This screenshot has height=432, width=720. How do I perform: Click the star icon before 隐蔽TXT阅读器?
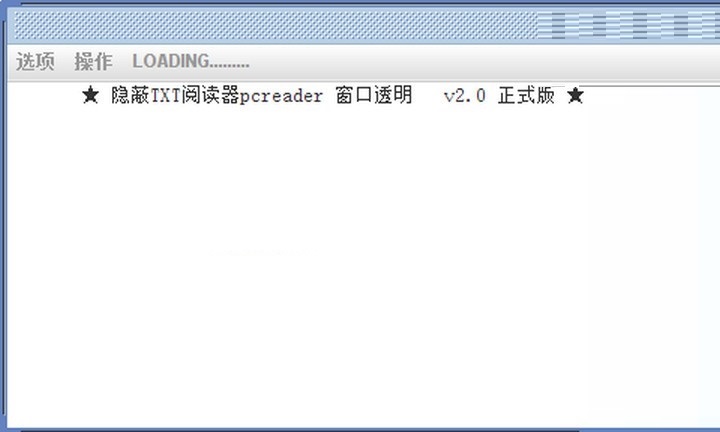coord(90,95)
